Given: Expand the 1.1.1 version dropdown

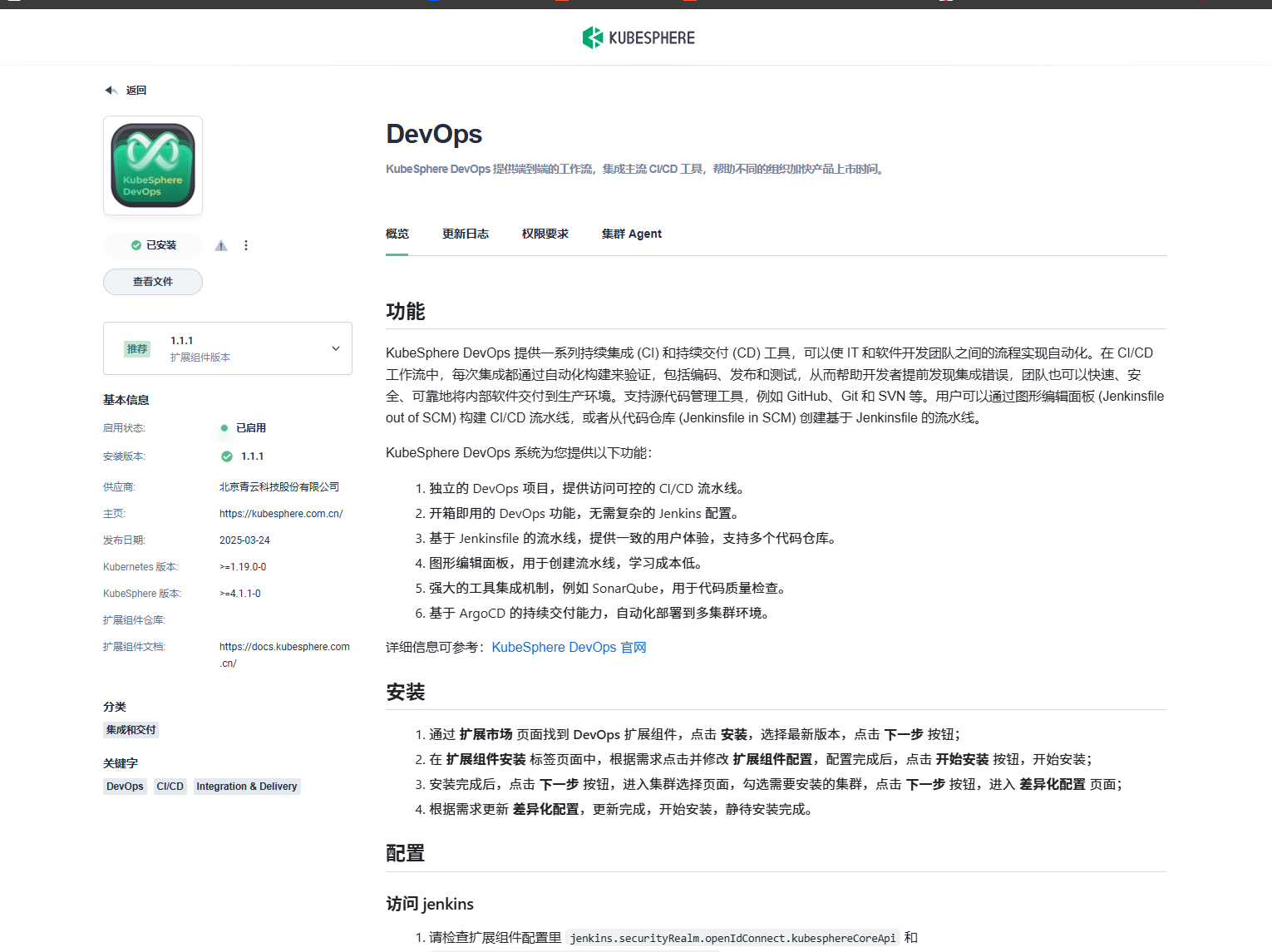Looking at the screenshot, I should [x=228, y=348].
